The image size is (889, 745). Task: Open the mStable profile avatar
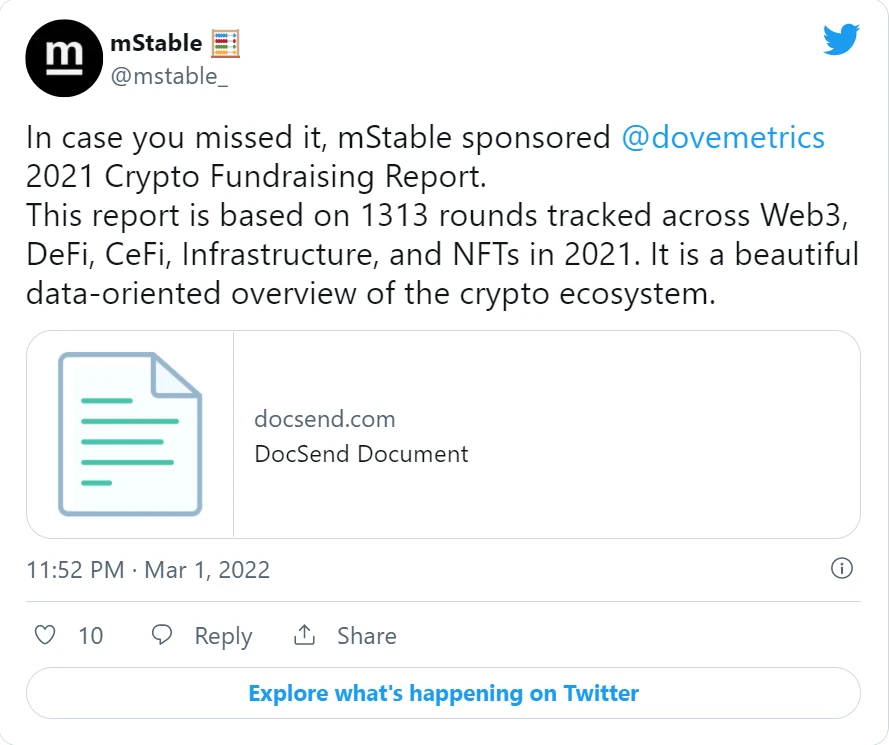pos(64,58)
